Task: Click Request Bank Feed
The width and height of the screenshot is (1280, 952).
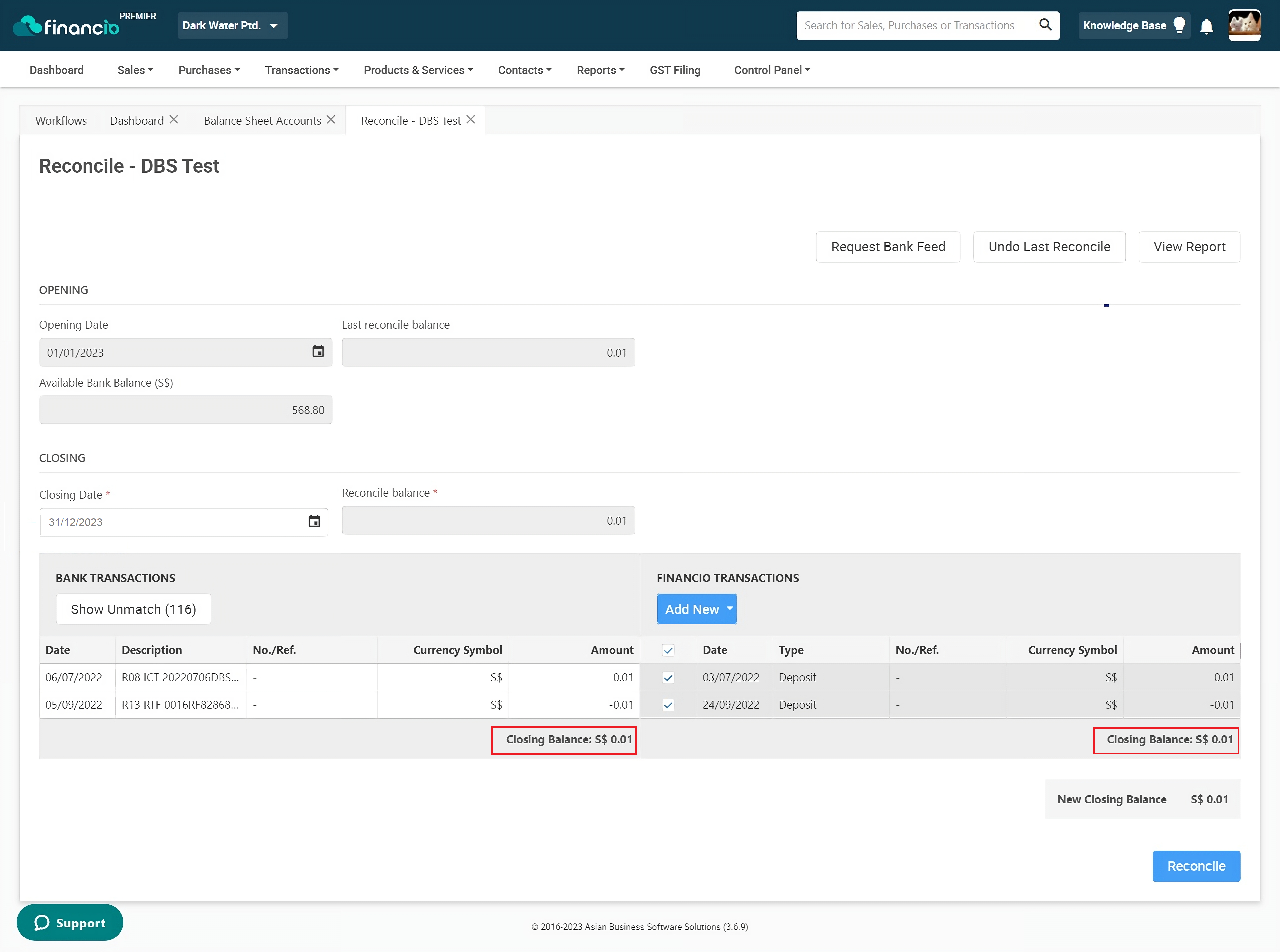Action: pos(888,247)
